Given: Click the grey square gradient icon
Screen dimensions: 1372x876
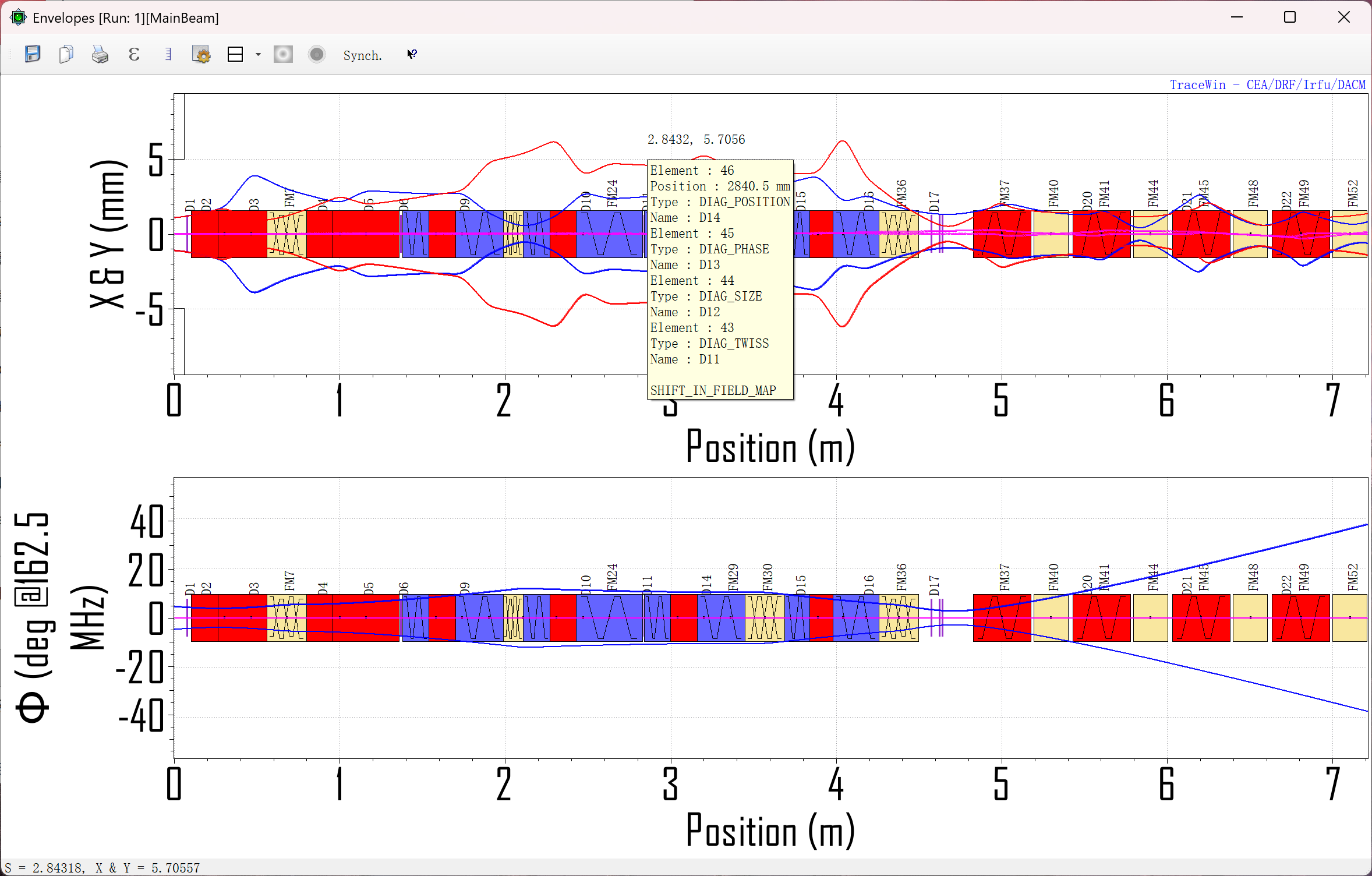Looking at the screenshot, I should coord(283,55).
